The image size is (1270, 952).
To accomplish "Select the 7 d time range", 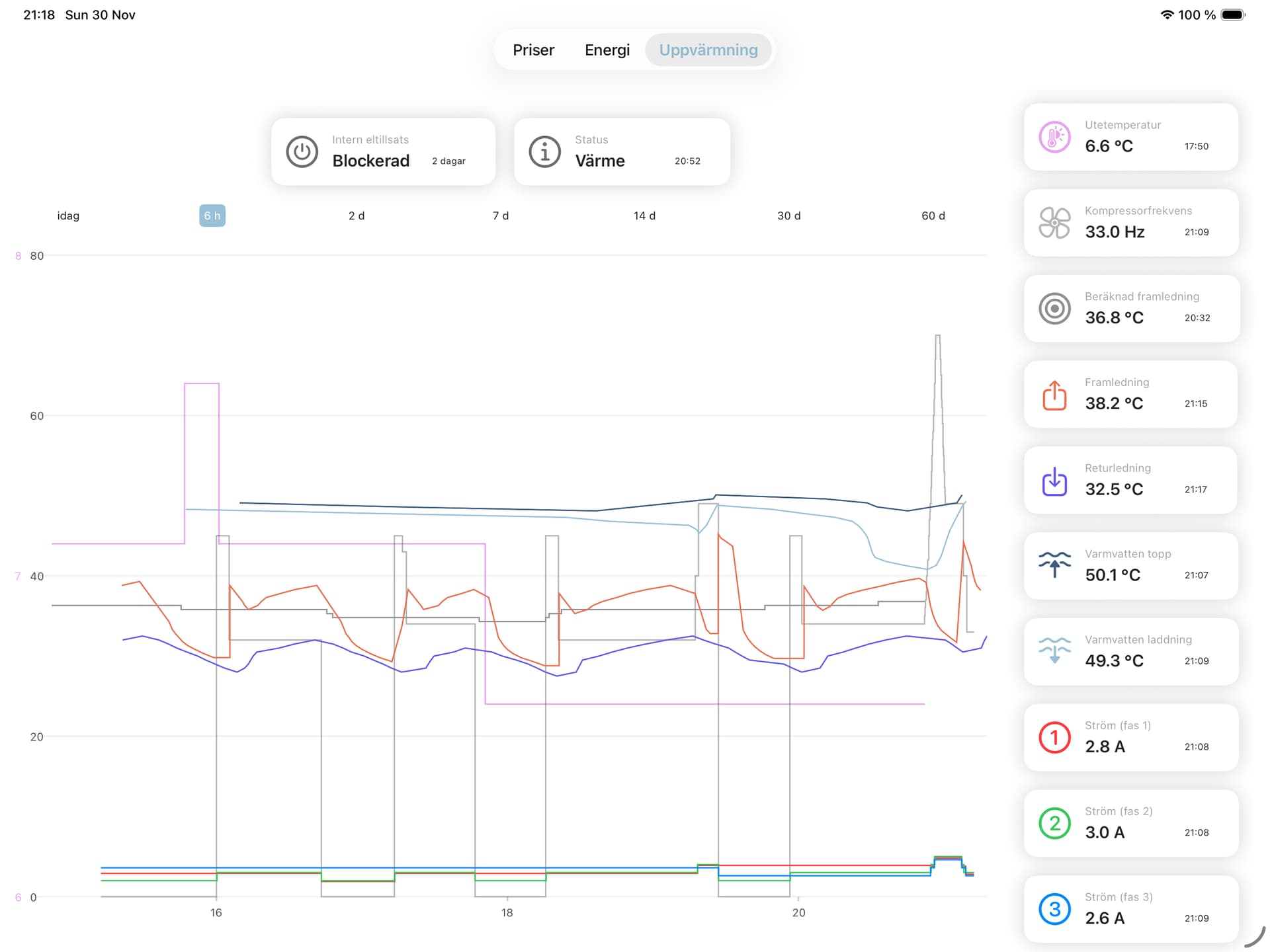I will click(x=501, y=216).
